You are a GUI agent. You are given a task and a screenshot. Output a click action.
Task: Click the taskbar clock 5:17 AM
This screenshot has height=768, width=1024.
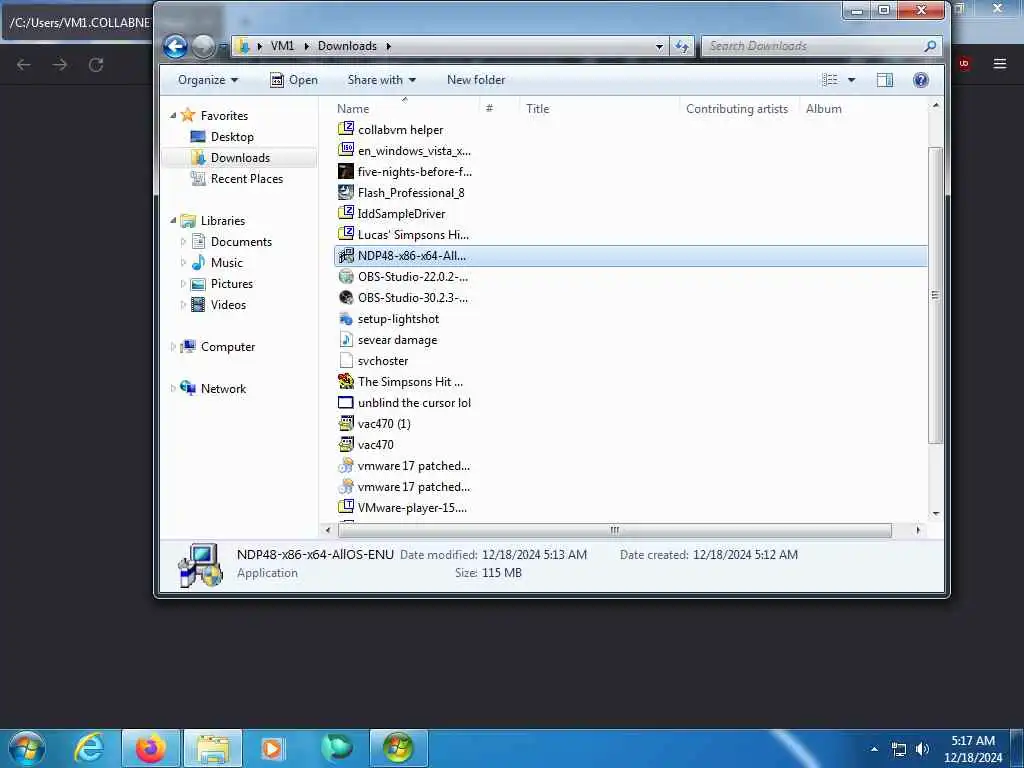[973, 741]
